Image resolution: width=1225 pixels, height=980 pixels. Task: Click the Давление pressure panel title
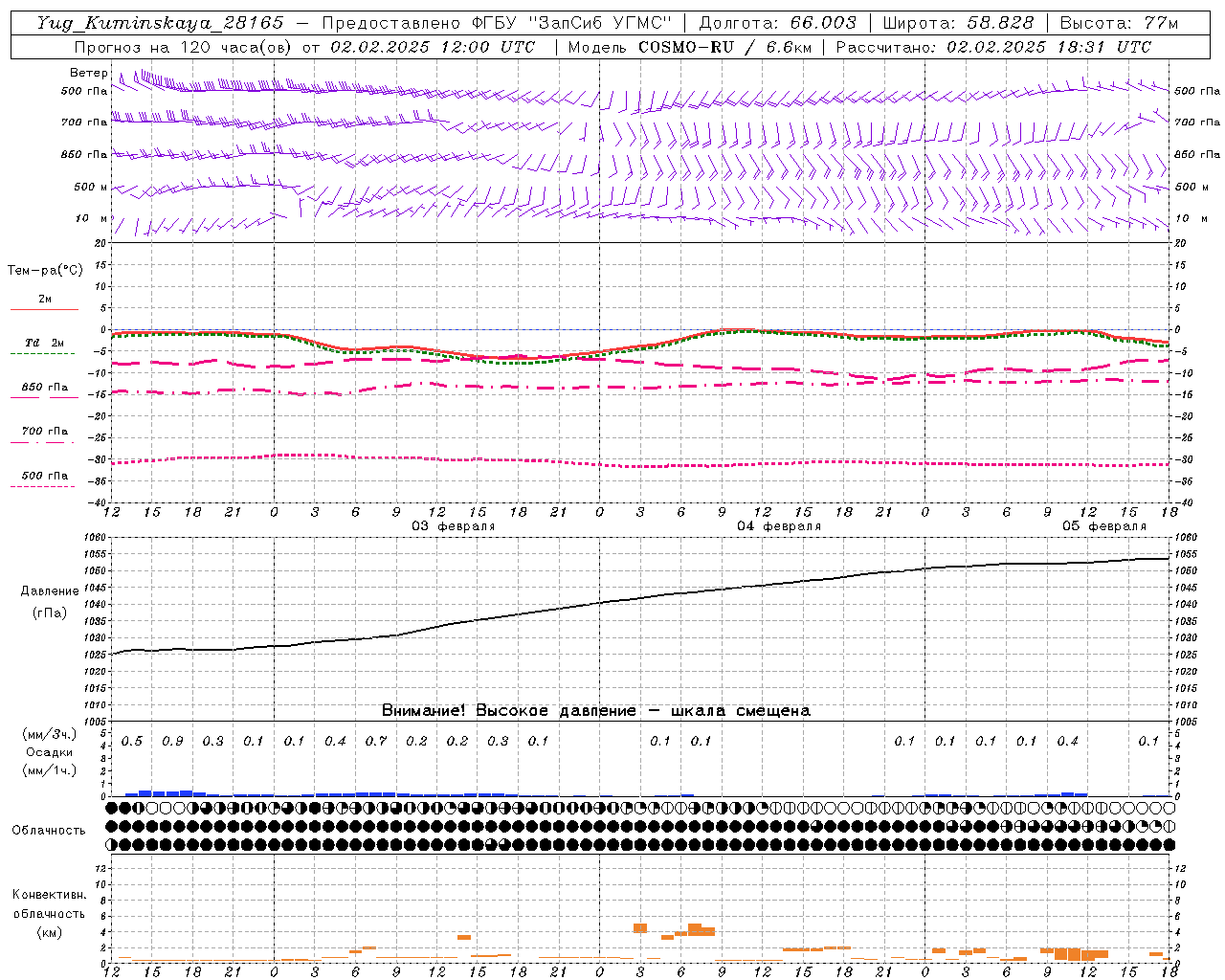coord(50,591)
